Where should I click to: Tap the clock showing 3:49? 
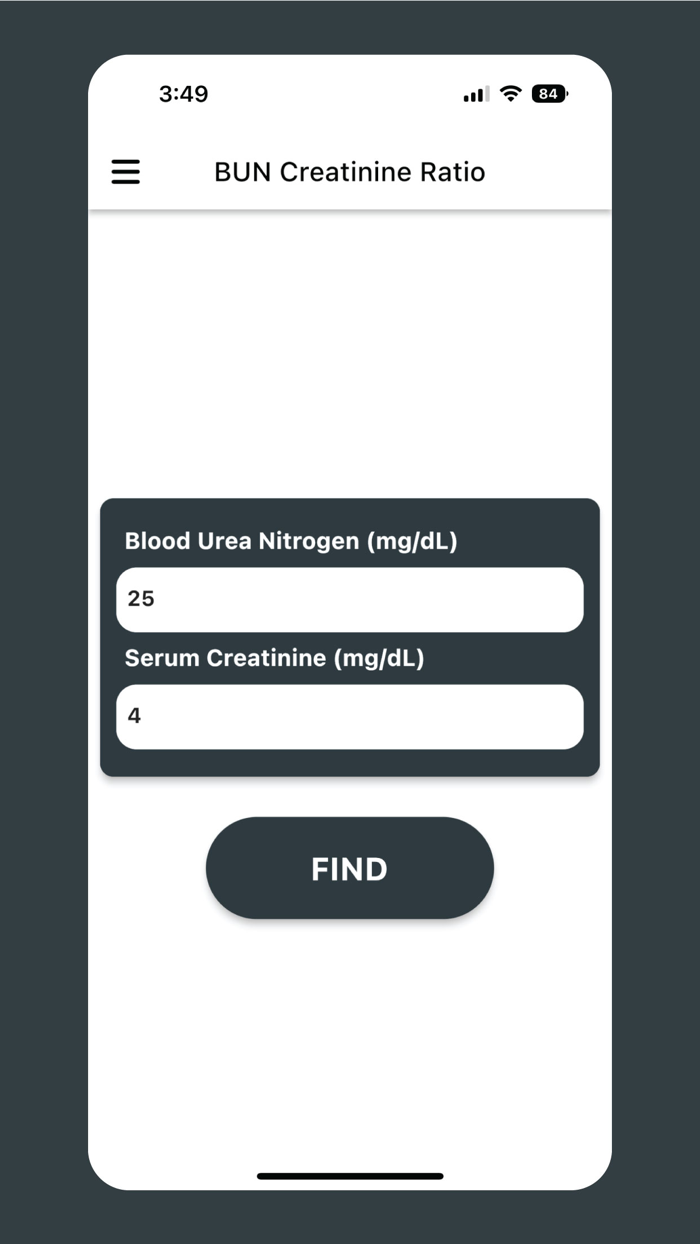184,93
